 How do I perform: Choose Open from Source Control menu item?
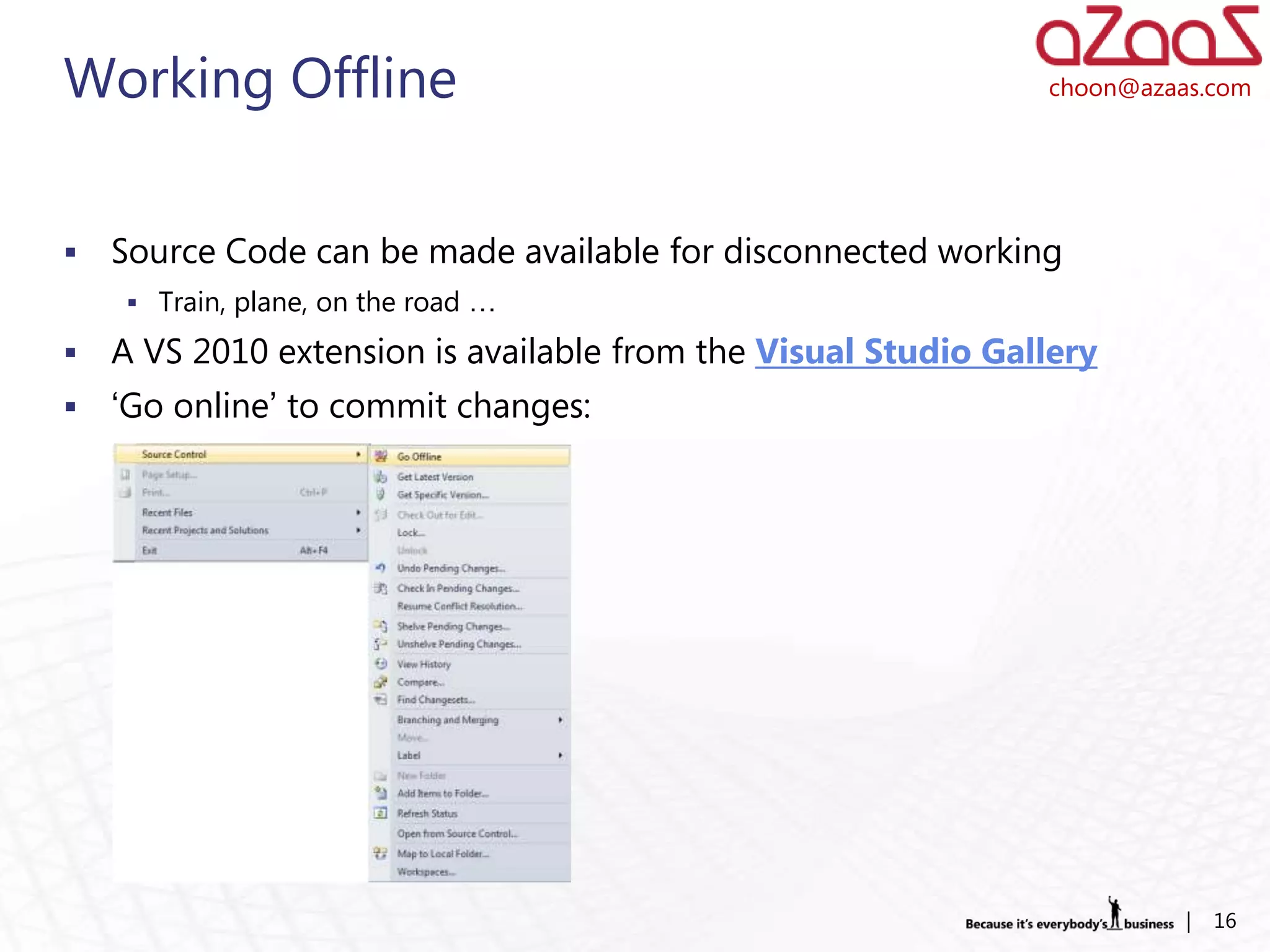(457, 834)
